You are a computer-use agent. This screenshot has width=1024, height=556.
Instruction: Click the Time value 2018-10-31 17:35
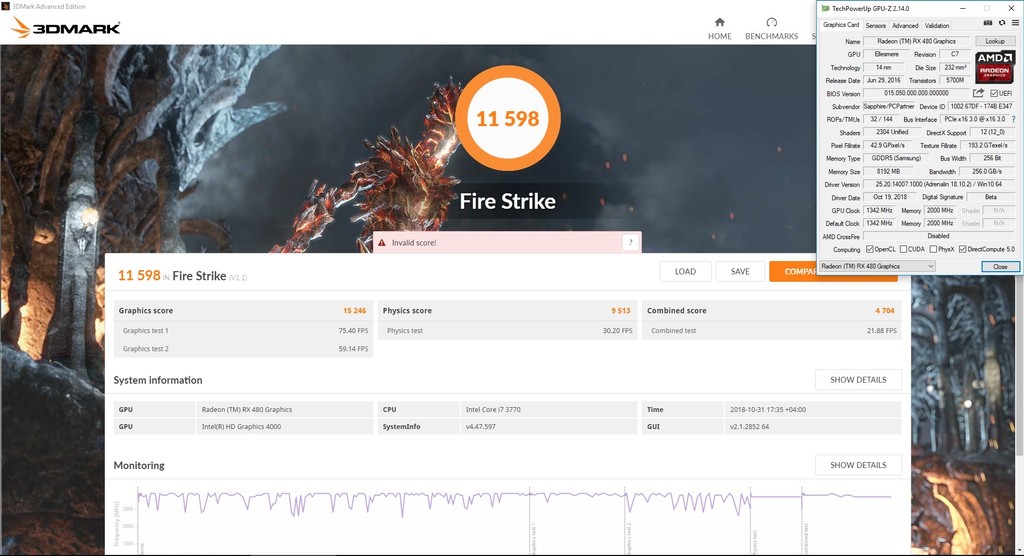768,410
